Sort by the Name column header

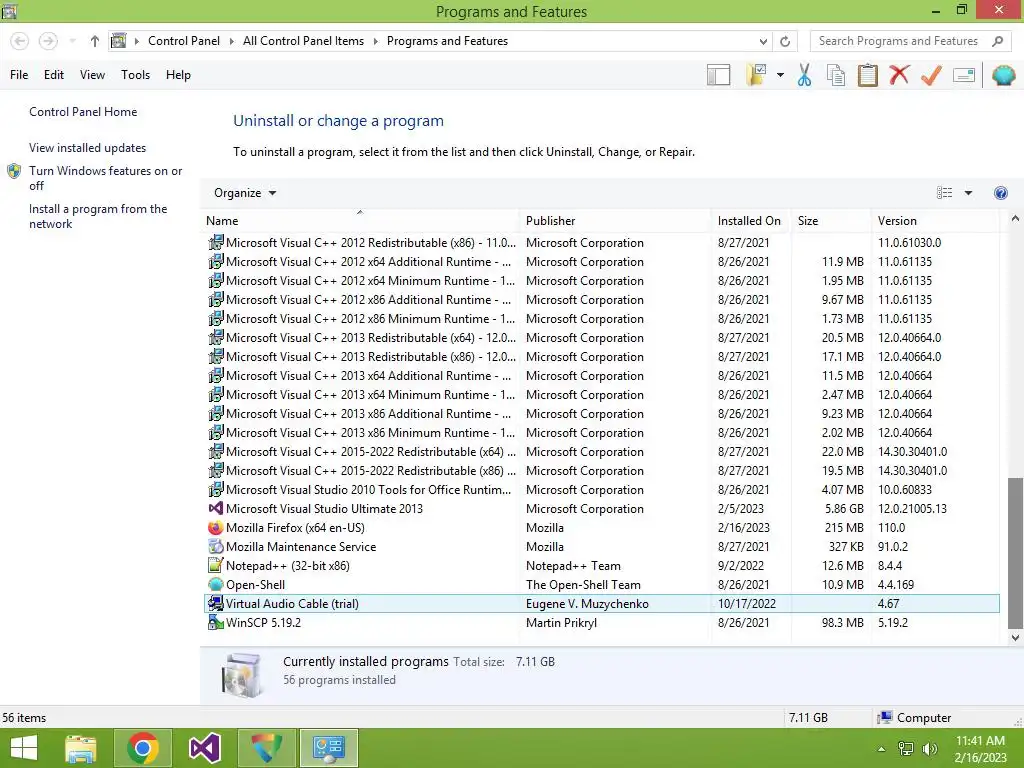(x=359, y=221)
